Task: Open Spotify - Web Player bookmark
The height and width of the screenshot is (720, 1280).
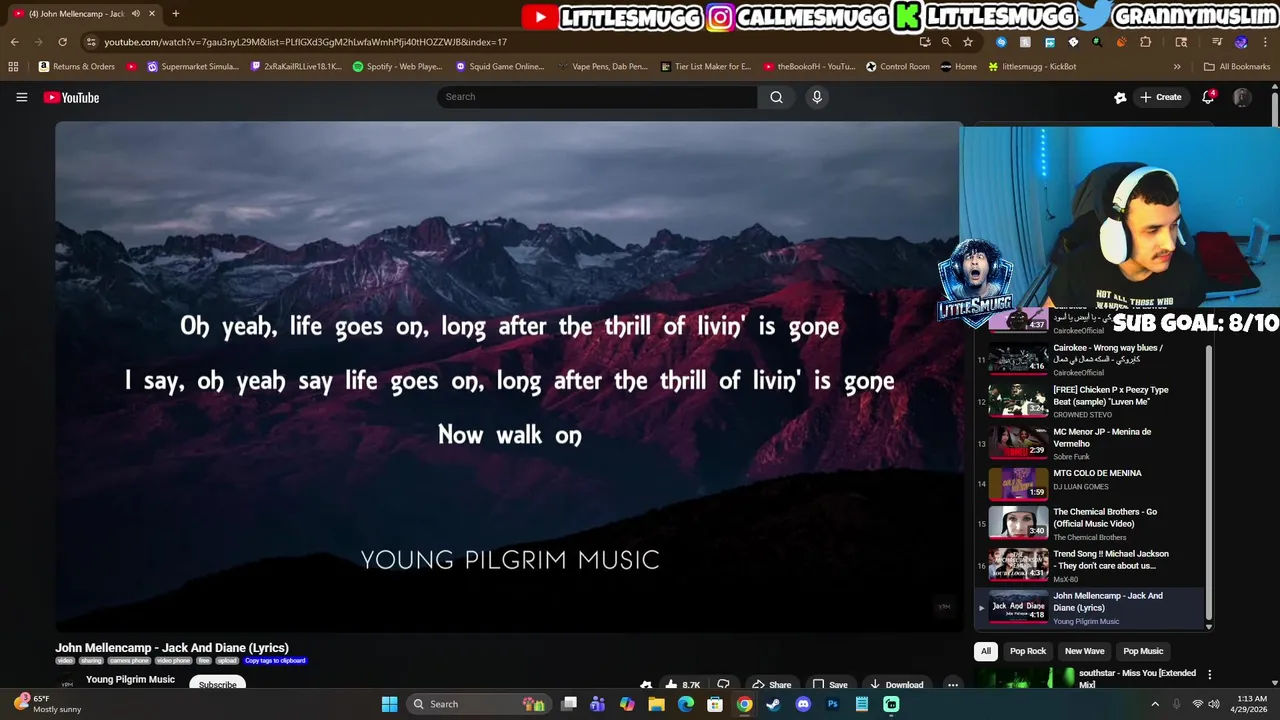Action: 398,67
